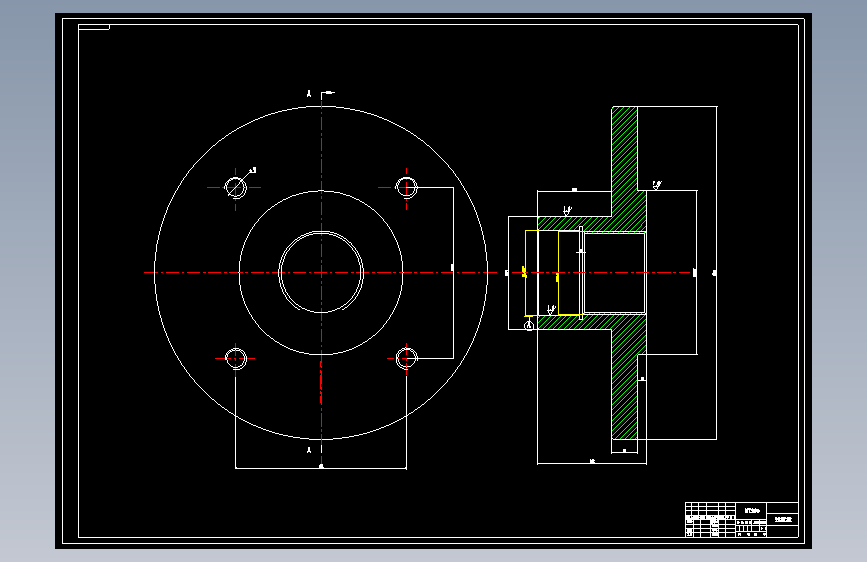The width and height of the screenshot is (867, 562).
Task: Click the part name cell in the title block
Action: [x=783, y=519]
